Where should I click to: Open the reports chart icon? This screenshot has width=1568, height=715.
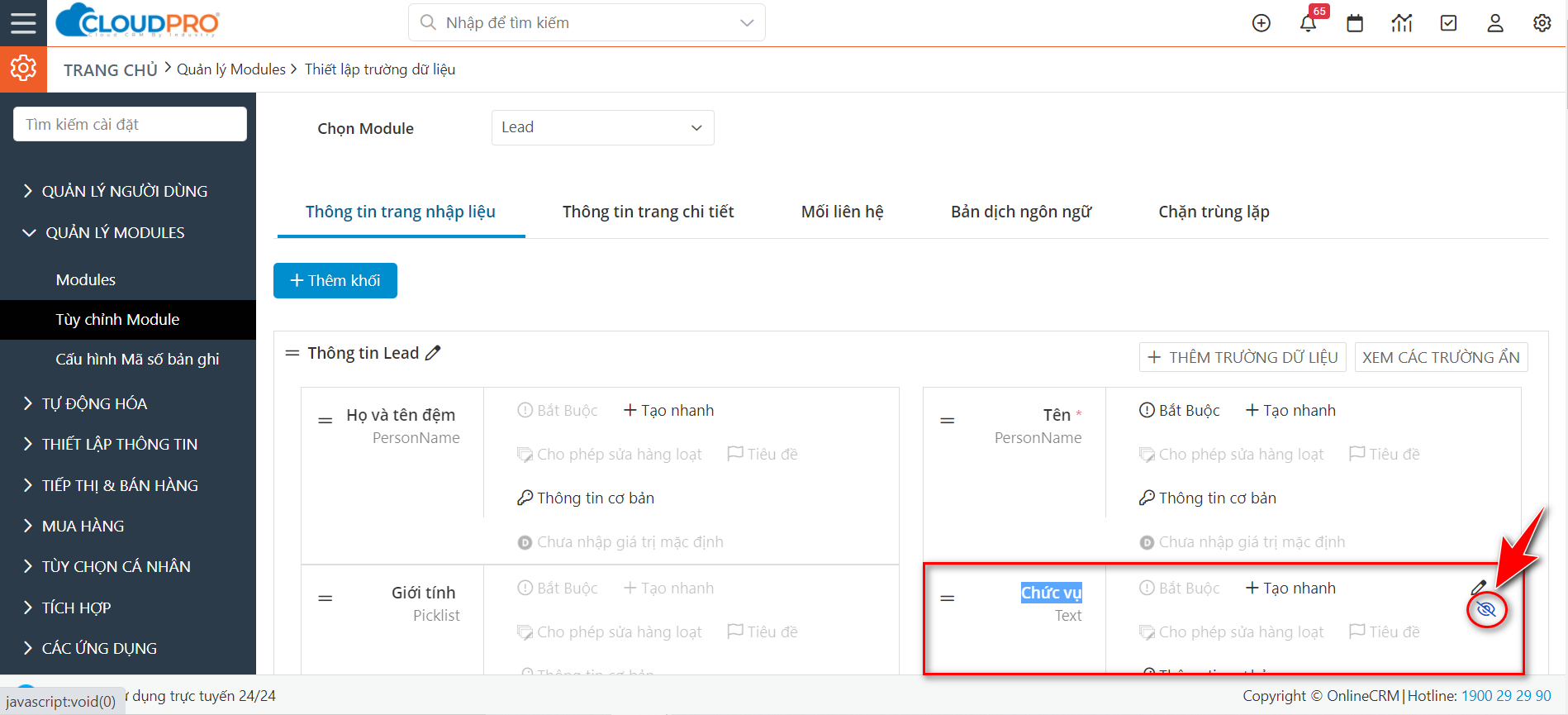1402,23
